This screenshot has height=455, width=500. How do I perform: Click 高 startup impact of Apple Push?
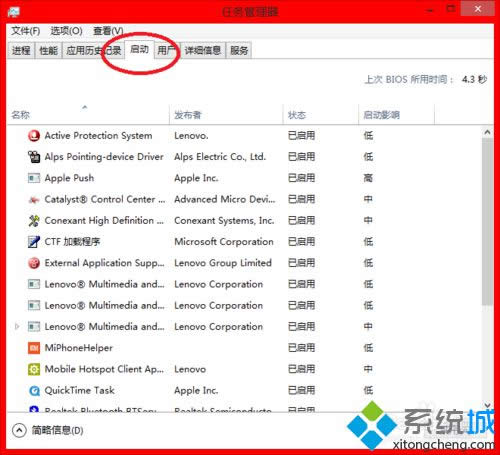click(x=368, y=178)
